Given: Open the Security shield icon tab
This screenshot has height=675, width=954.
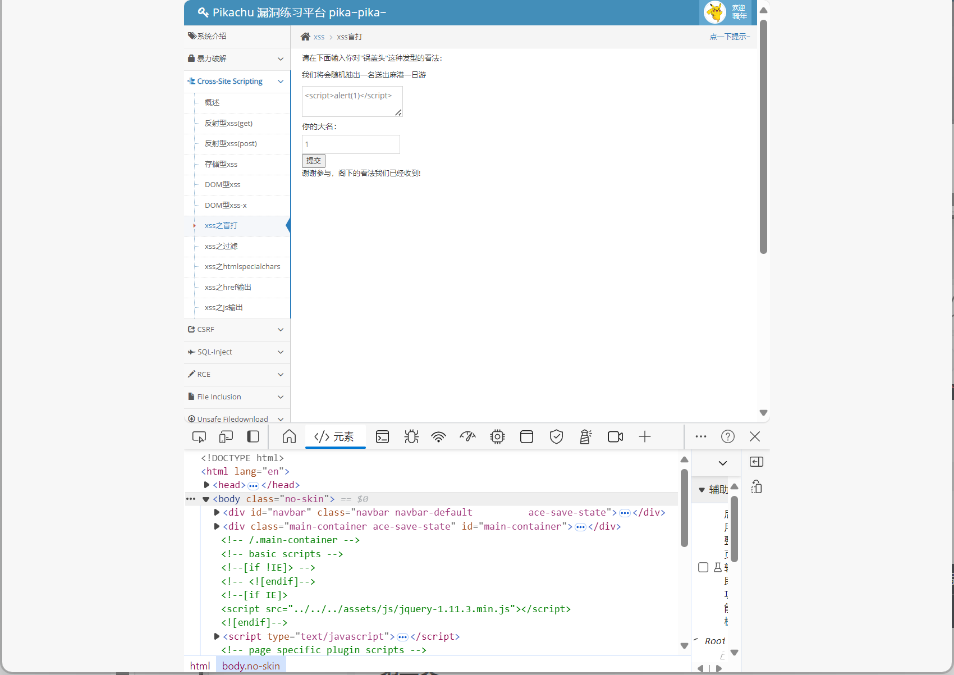Looking at the screenshot, I should [x=556, y=436].
